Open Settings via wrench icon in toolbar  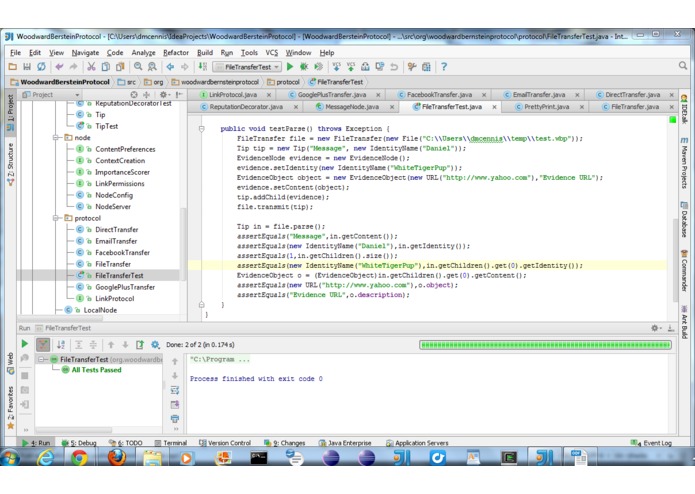pyautogui.click(x=412, y=67)
